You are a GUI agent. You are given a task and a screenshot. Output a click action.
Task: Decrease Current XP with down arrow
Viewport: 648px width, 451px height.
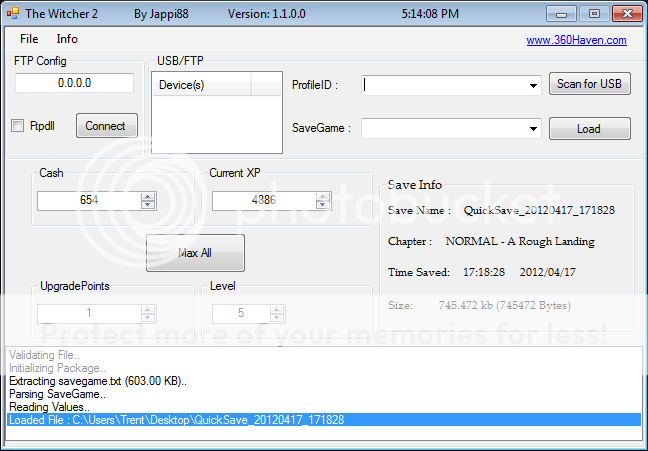pos(323,205)
